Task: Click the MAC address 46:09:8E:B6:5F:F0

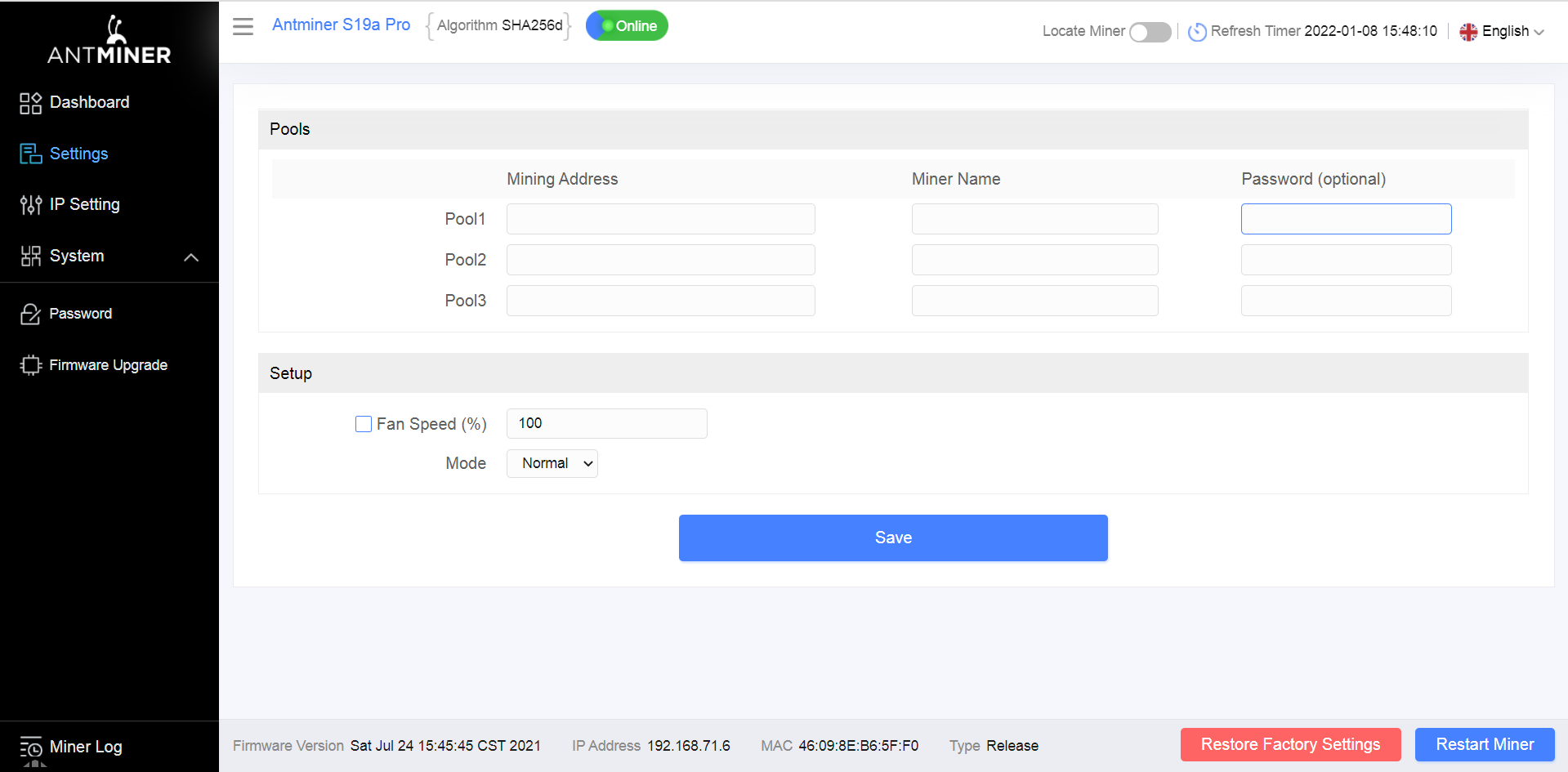Action: [x=859, y=746]
